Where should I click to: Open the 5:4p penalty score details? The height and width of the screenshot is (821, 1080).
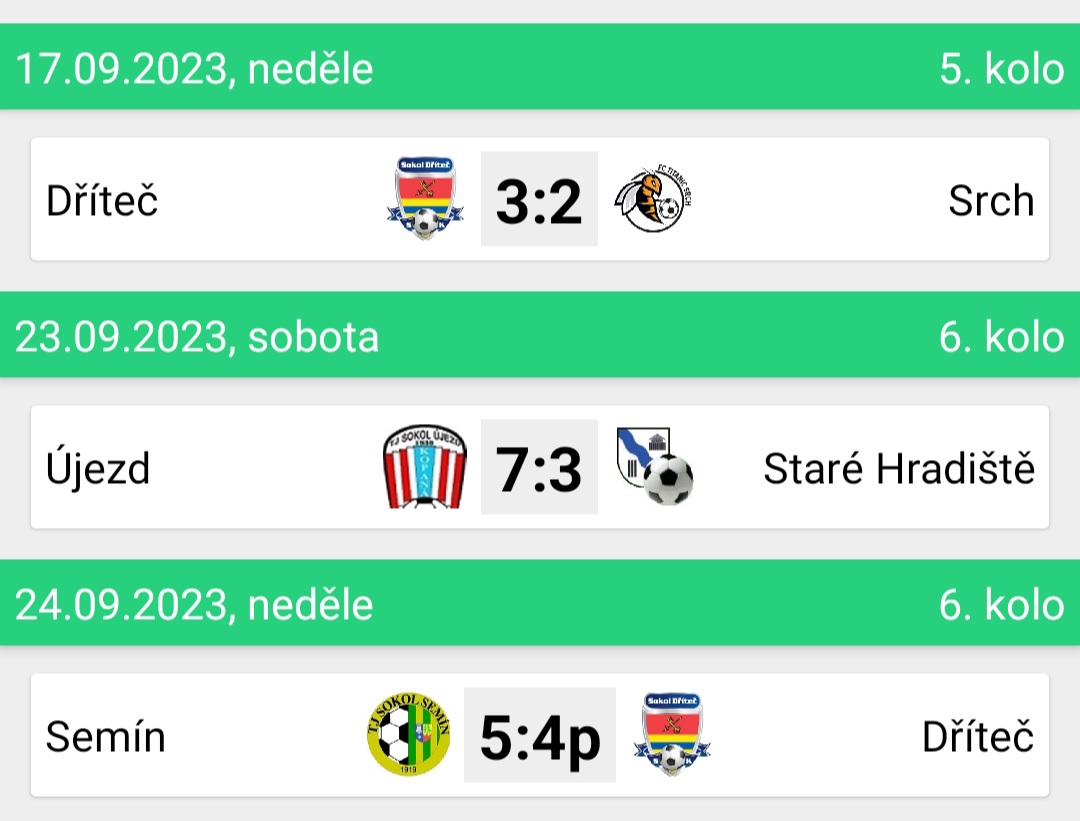[x=540, y=735]
